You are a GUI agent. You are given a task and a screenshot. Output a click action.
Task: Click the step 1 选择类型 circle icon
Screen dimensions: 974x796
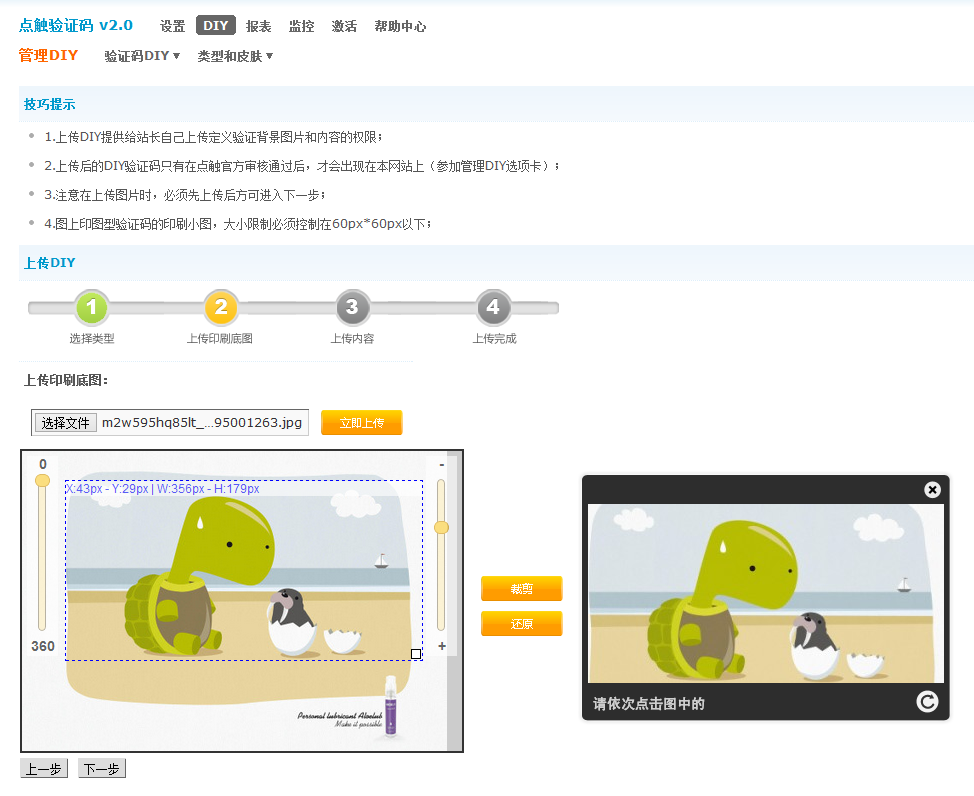coord(92,308)
